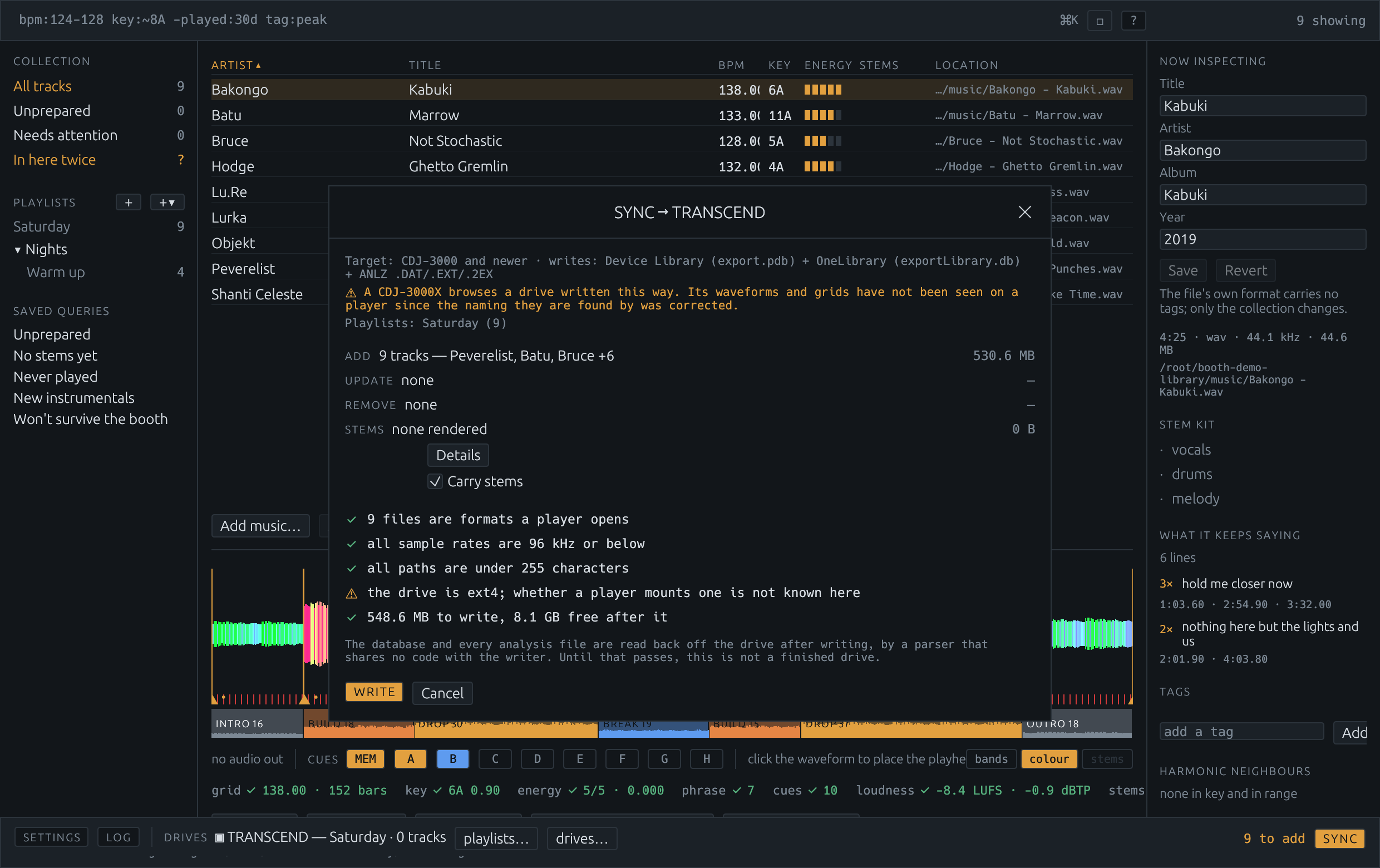The width and height of the screenshot is (1380, 868).
Task: Select the 'In here twice' collection
Action: [98, 160]
